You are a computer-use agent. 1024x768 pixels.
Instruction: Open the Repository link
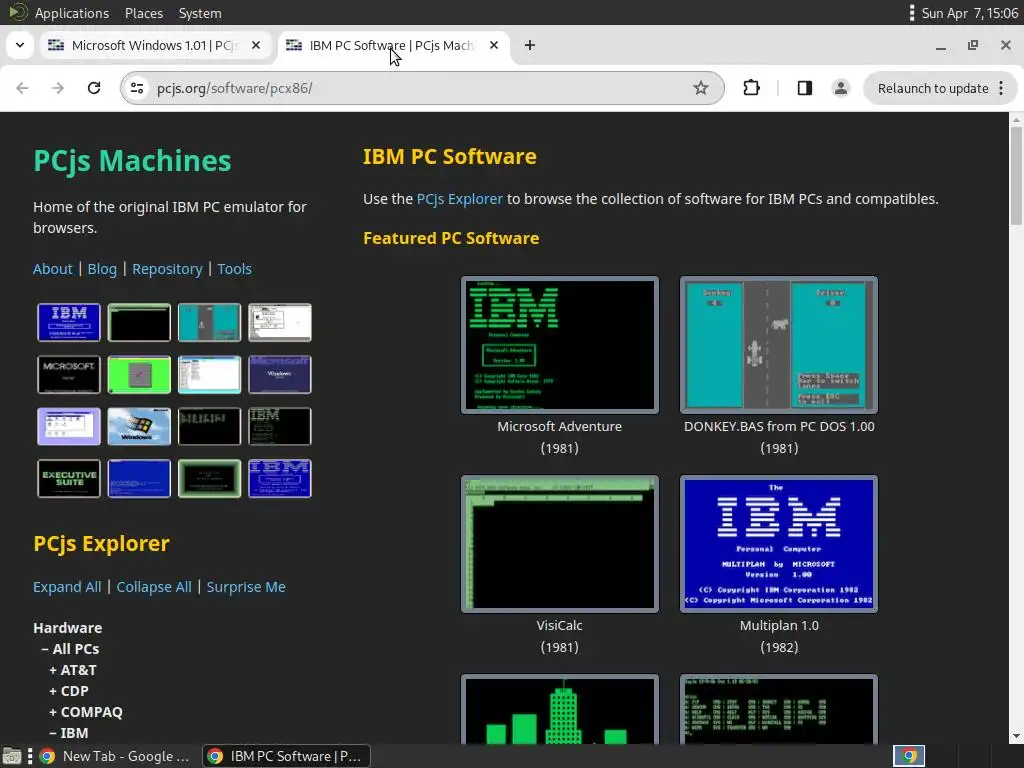click(x=167, y=269)
